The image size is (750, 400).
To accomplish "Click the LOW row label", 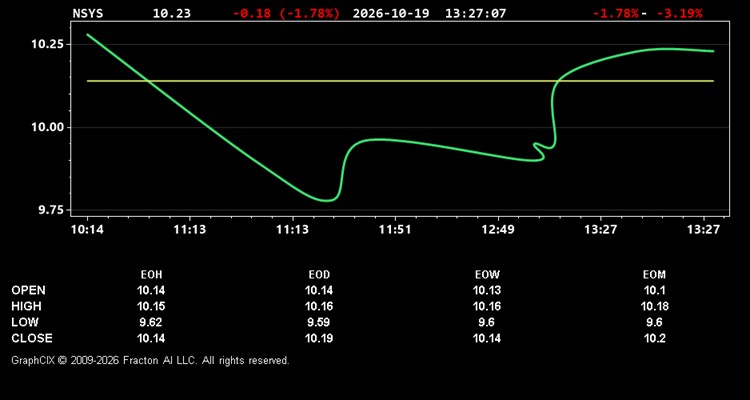I will coord(25,322).
